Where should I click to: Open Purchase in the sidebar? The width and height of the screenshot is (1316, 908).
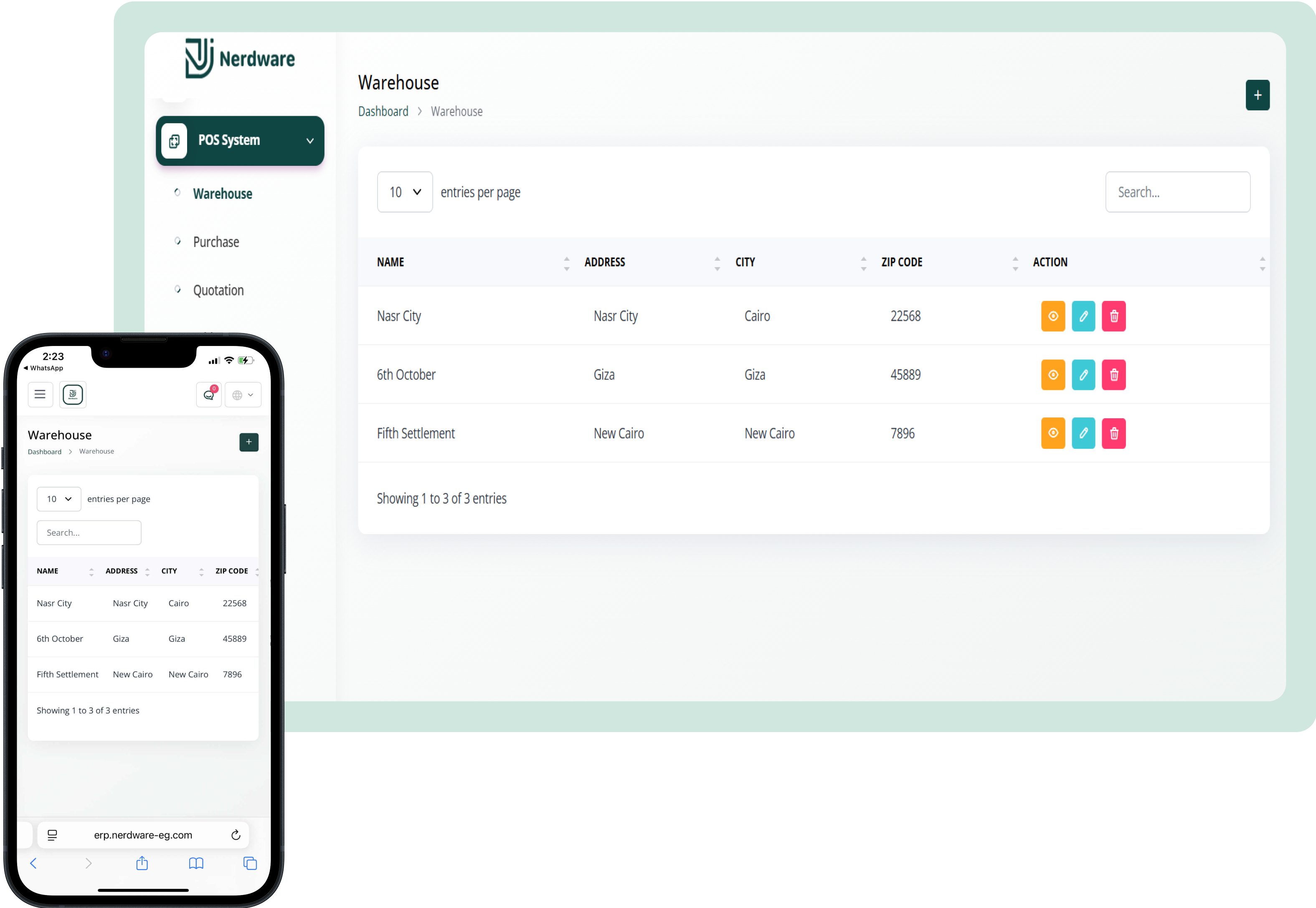pos(216,242)
